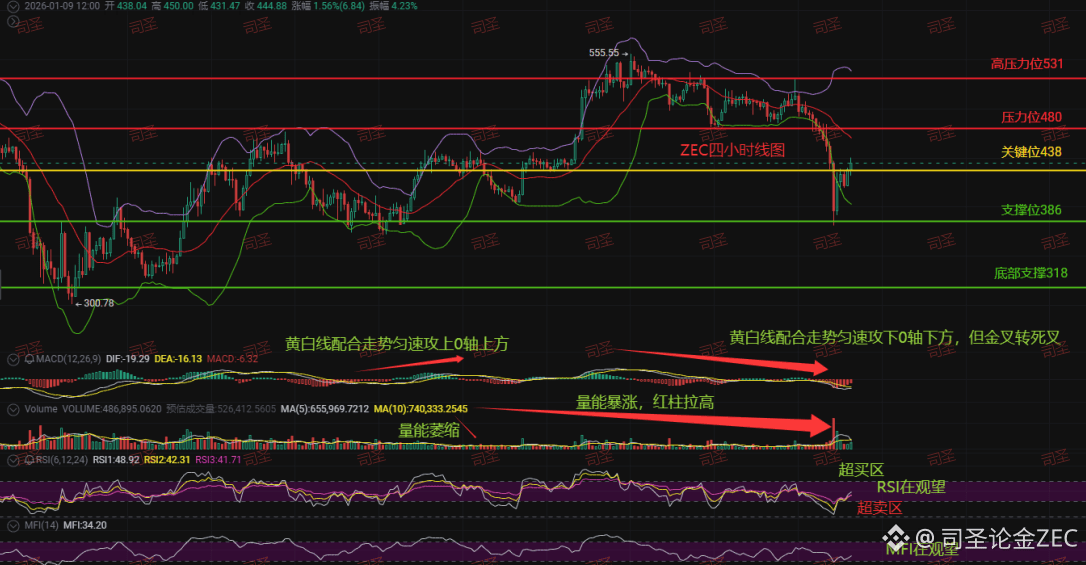This screenshot has height=565, width=1086.
Task: Collapse the MFI indicator panel chevron
Action: pos(12,526)
